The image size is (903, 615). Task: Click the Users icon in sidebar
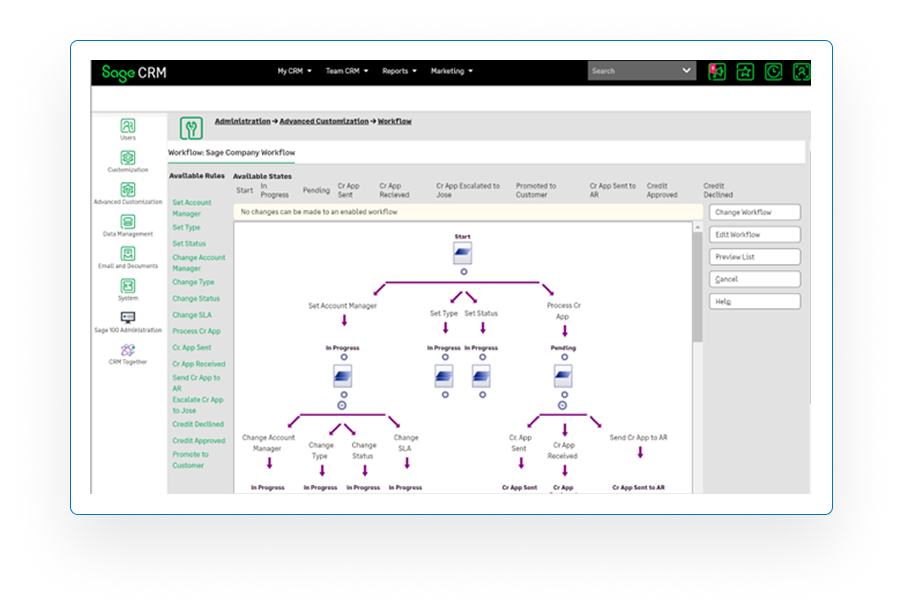[x=128, y=126]
